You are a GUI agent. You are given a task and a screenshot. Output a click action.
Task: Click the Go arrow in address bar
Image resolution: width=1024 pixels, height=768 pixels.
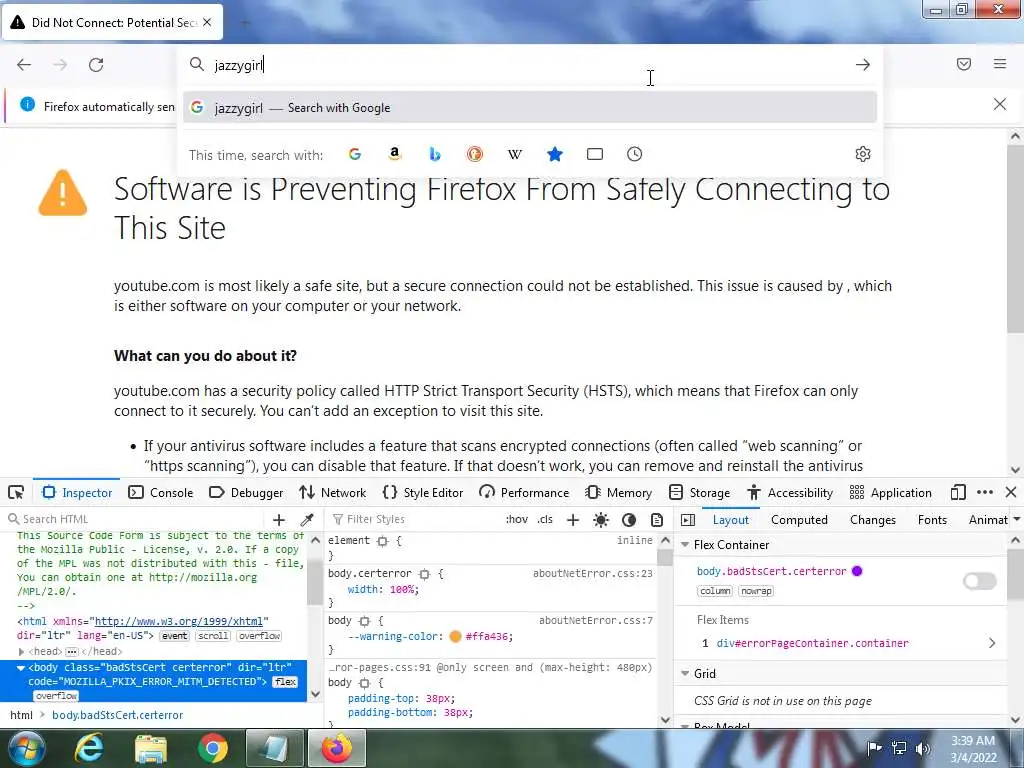pyautogui.click(x=863, y=65)
